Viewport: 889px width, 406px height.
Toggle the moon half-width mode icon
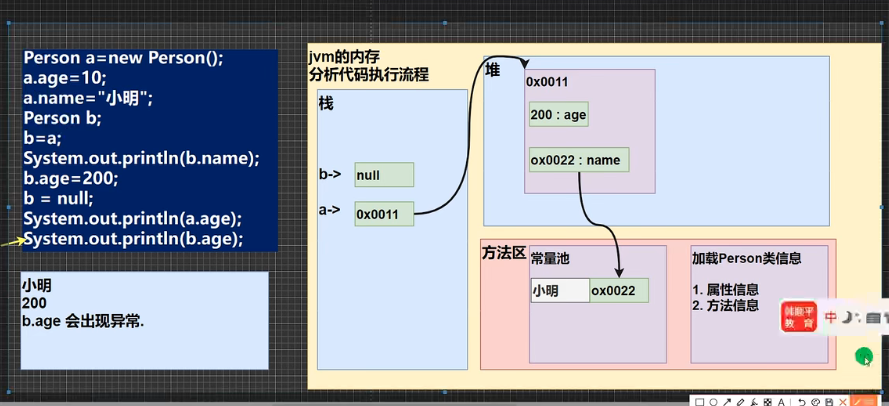click(848, 318)
